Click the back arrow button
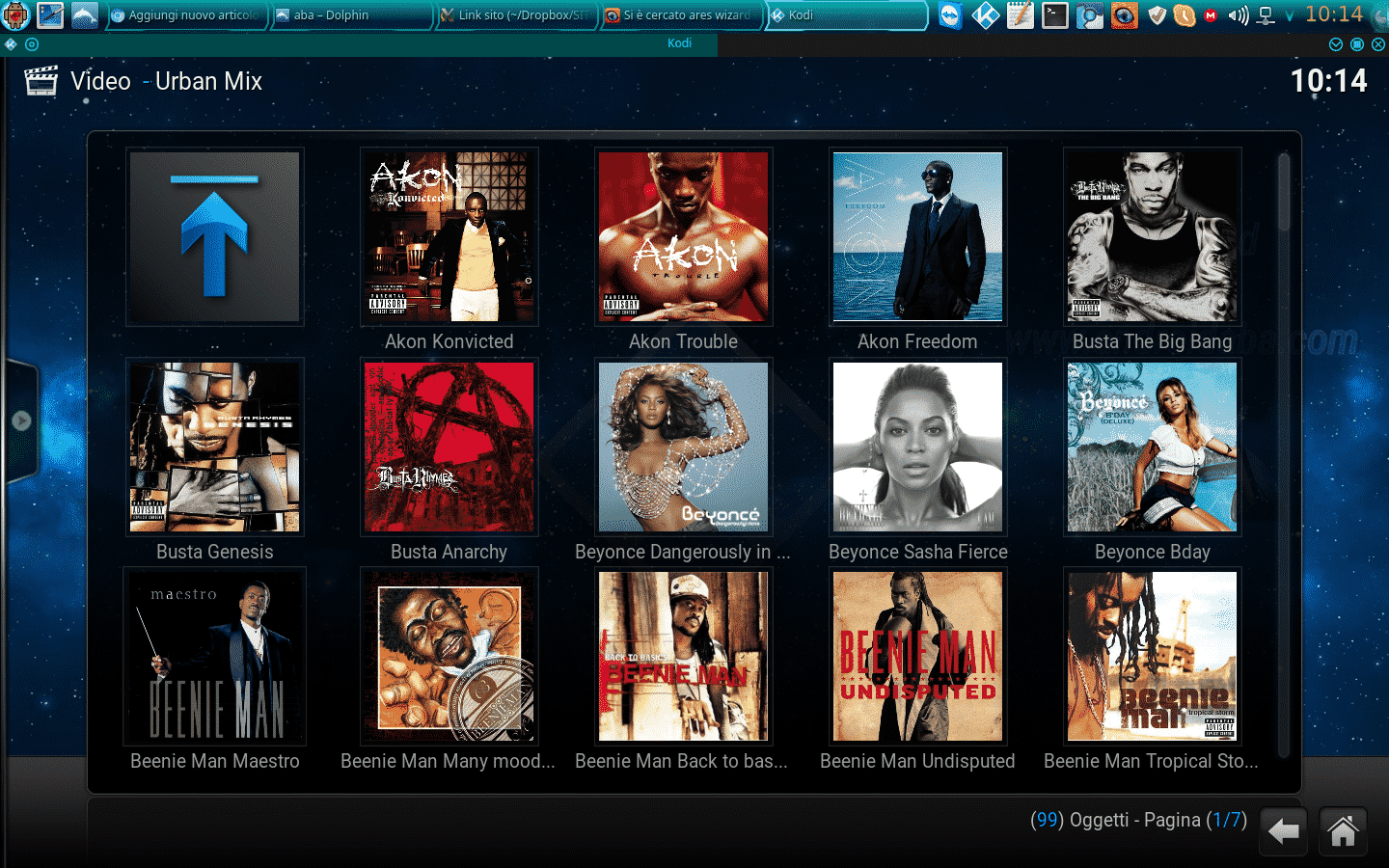The image size is (1389, 868). point(1284,830)
